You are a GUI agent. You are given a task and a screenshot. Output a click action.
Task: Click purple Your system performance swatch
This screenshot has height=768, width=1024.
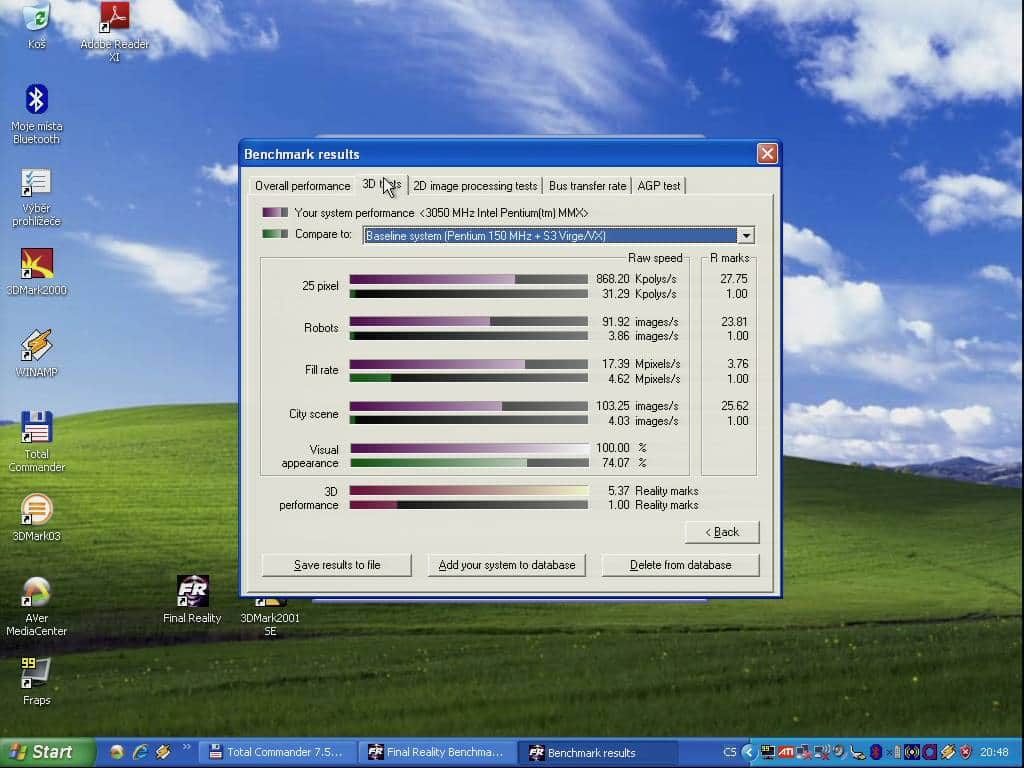click(x=275, y=212)
